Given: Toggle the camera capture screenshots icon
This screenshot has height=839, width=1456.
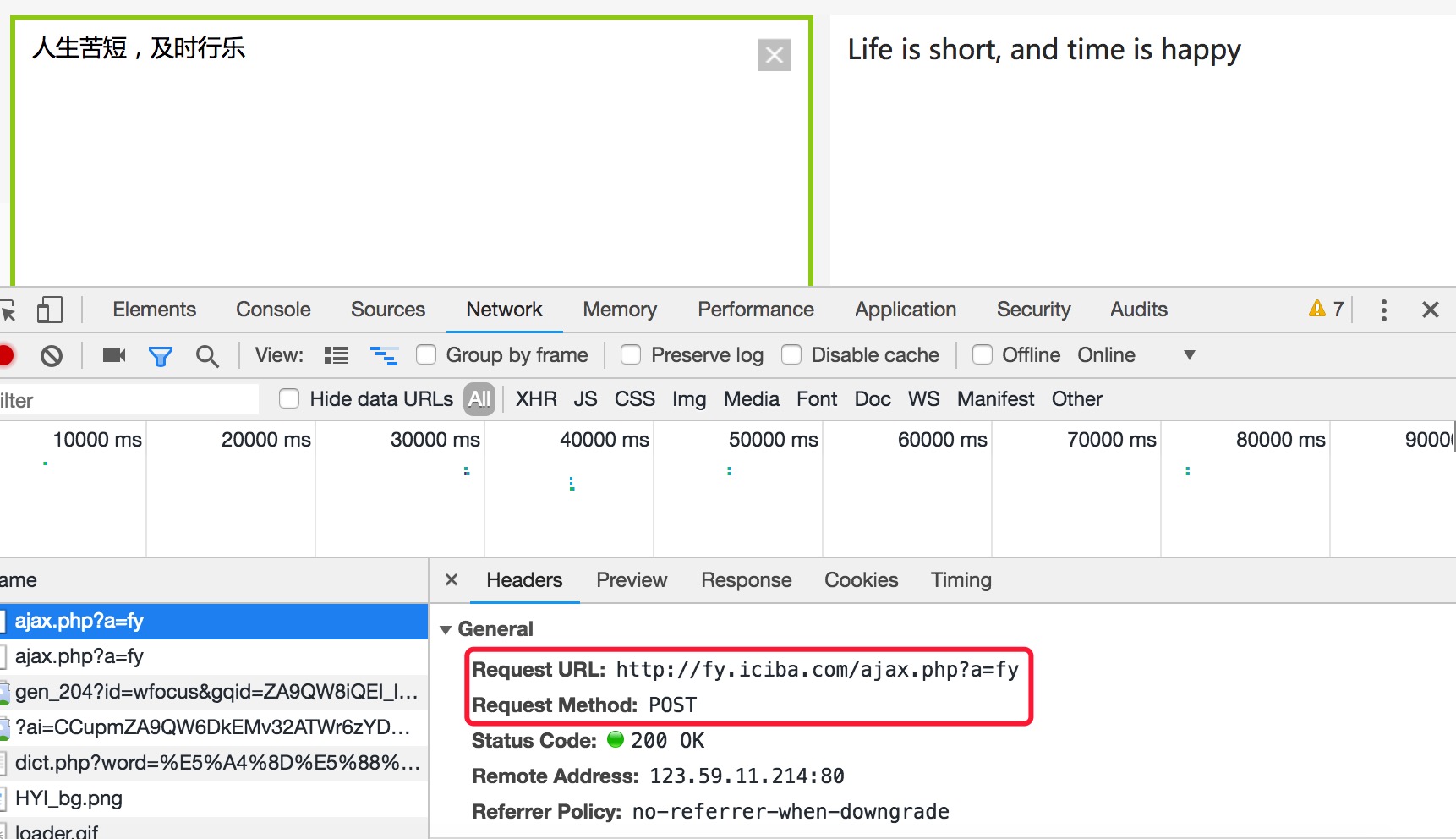Looking at the screenshot, I should tap(114, 355).
